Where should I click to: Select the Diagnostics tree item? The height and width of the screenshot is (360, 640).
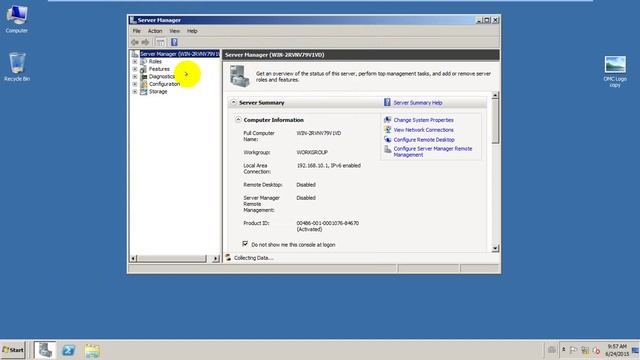pos(162,77)
